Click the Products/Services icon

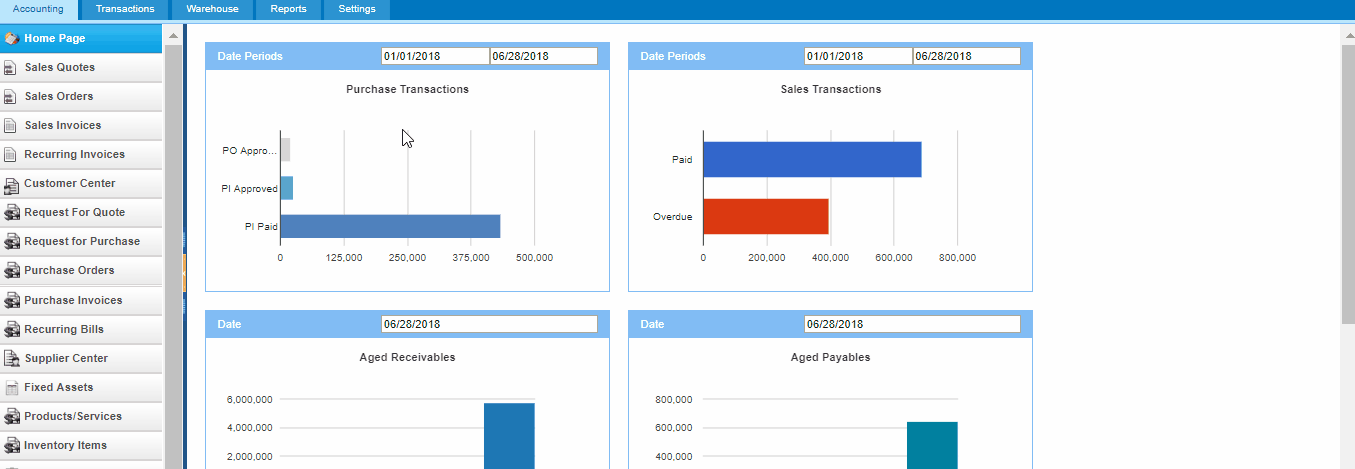pyautogui.click(x=12, y=416)
